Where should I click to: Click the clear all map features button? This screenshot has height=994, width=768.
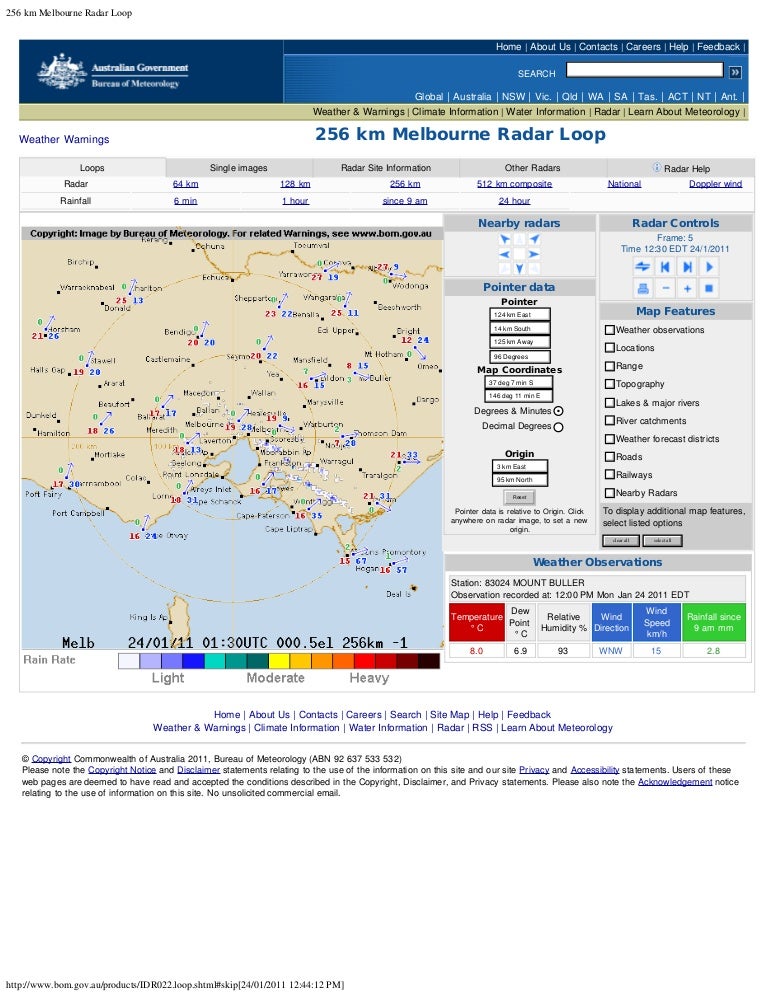621,541
